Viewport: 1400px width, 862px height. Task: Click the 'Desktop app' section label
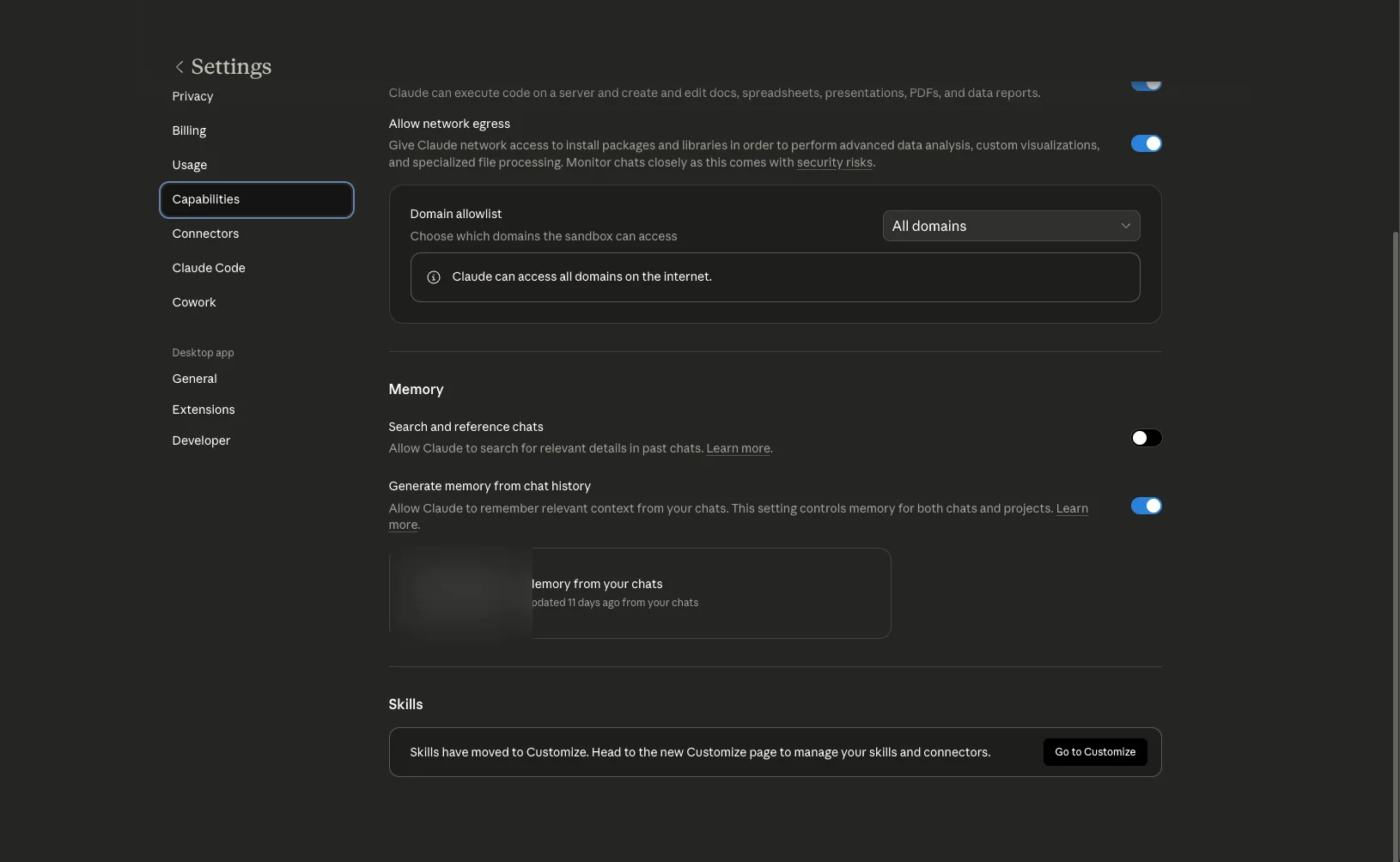[203, 353]
